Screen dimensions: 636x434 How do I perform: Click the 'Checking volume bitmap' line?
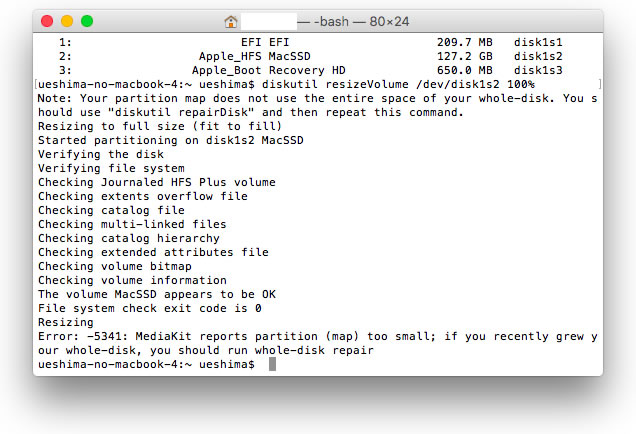(115, 266)
